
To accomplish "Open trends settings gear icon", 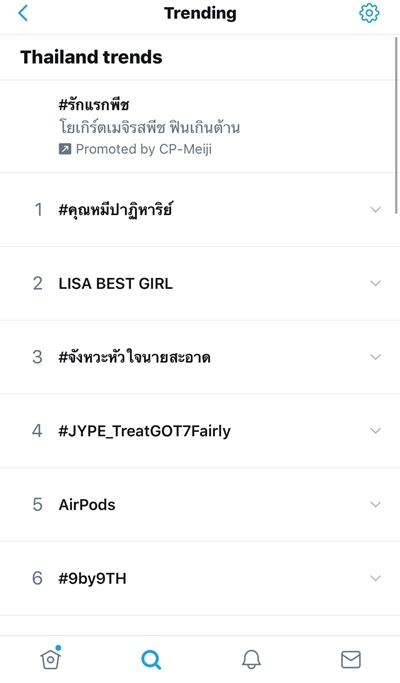I will 369,13.
